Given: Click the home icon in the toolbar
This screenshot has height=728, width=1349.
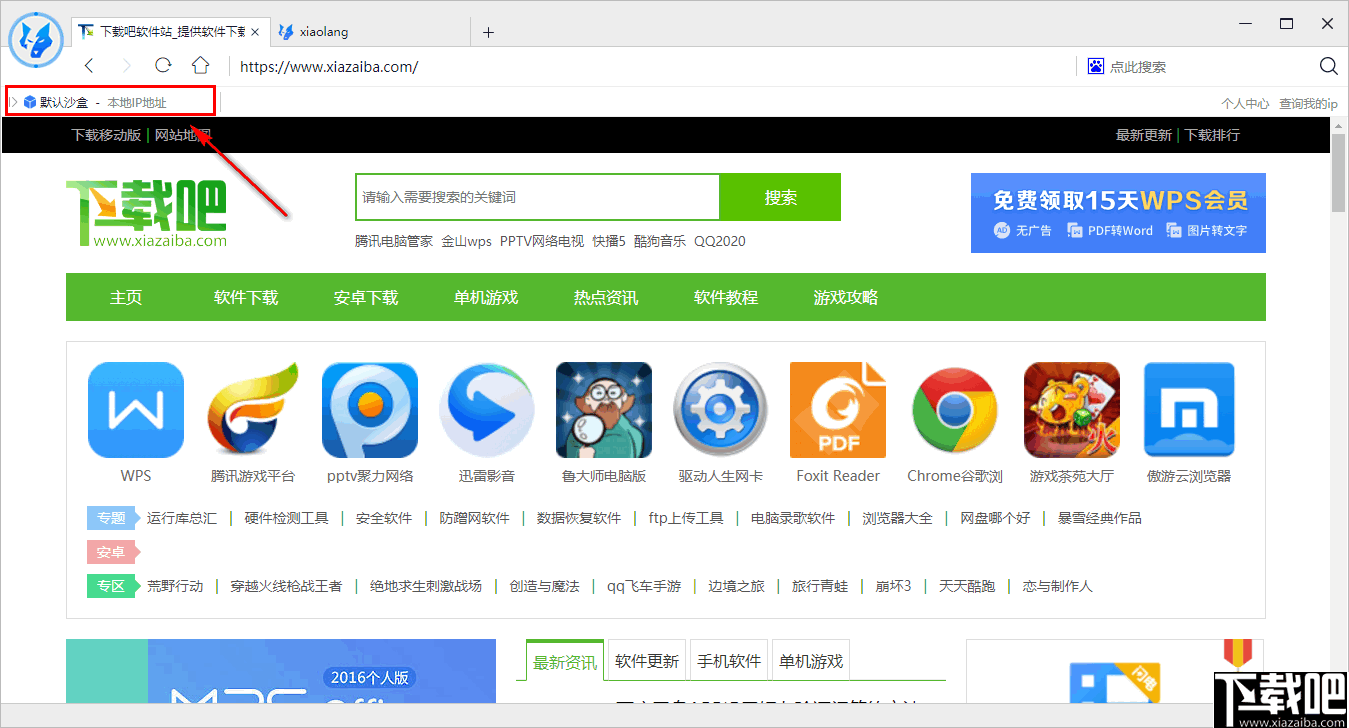Looking at the screenshot, I should (200, 66).
